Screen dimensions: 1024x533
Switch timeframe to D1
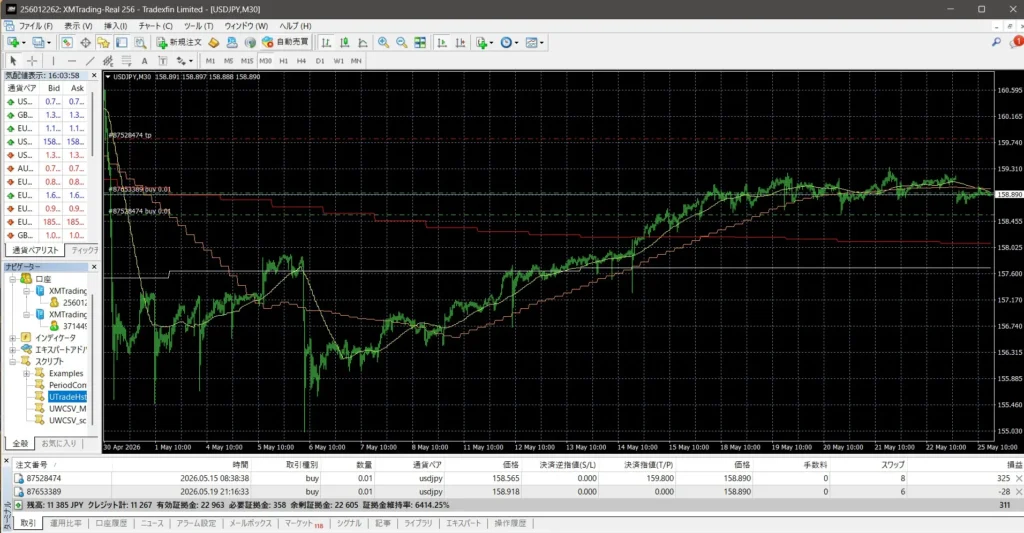pos(320,61)
